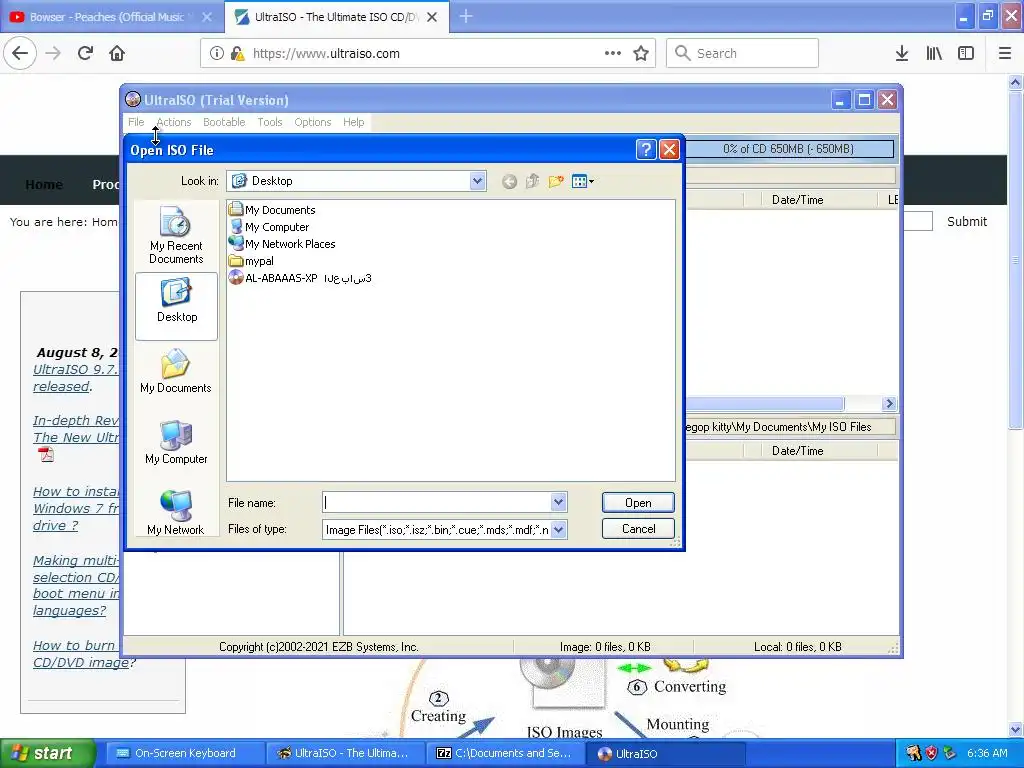Open the Options menu in UltraISO
Viewport: 1024px width, 768px height.
coord(313,122)
